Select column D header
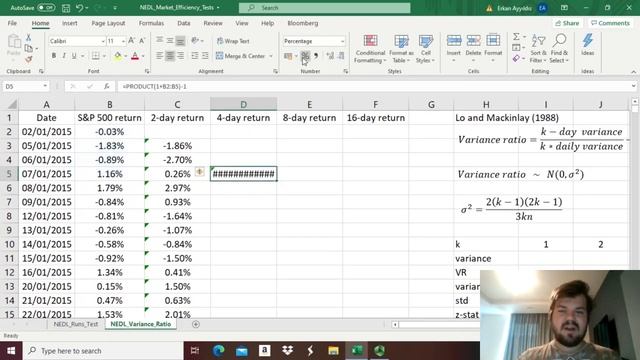Screen dimensions: 640x360 click(x=243, y=104)
